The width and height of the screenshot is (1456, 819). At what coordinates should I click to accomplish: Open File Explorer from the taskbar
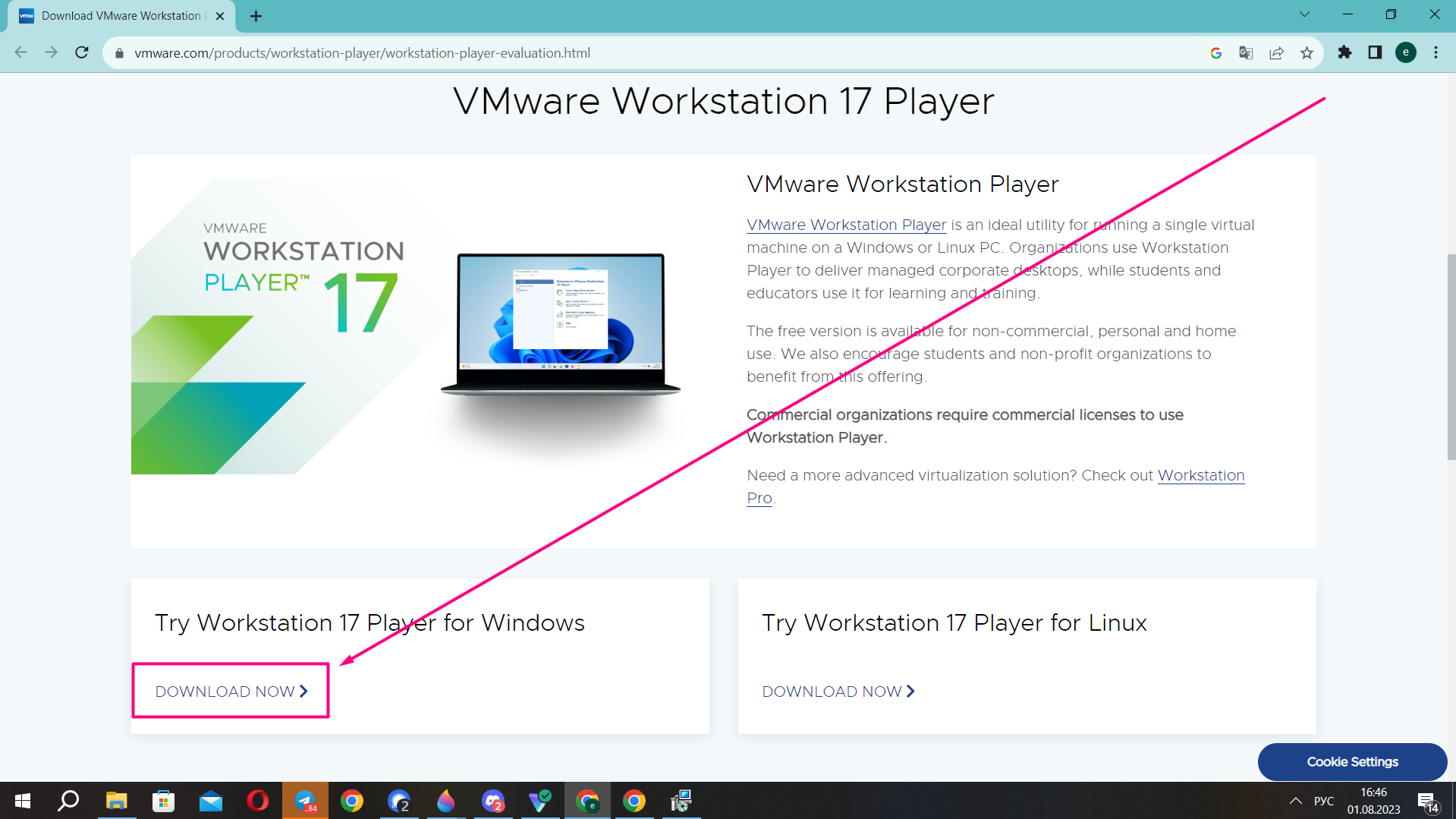click(x=116, y=800)
